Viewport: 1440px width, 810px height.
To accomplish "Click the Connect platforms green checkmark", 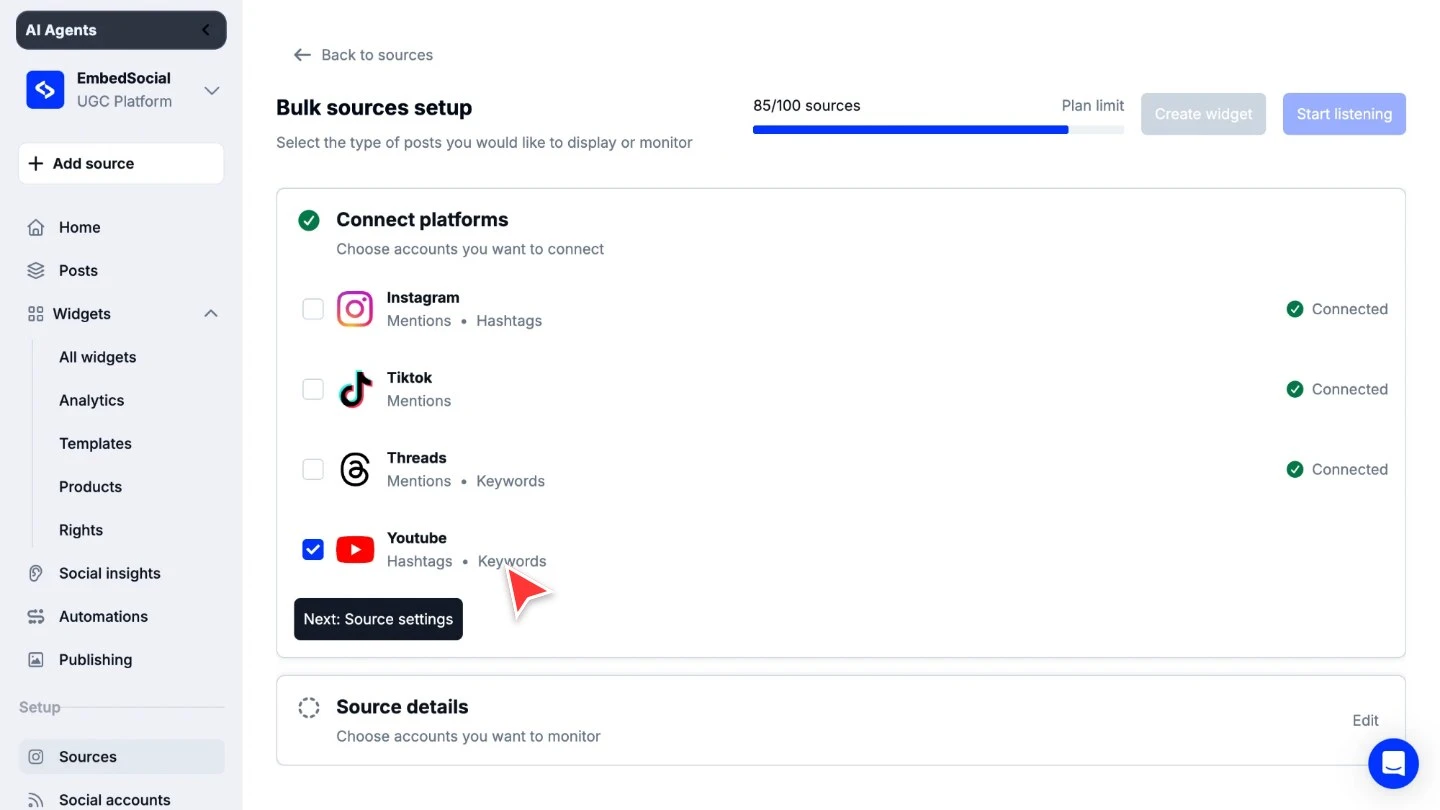I will point(309,220).
